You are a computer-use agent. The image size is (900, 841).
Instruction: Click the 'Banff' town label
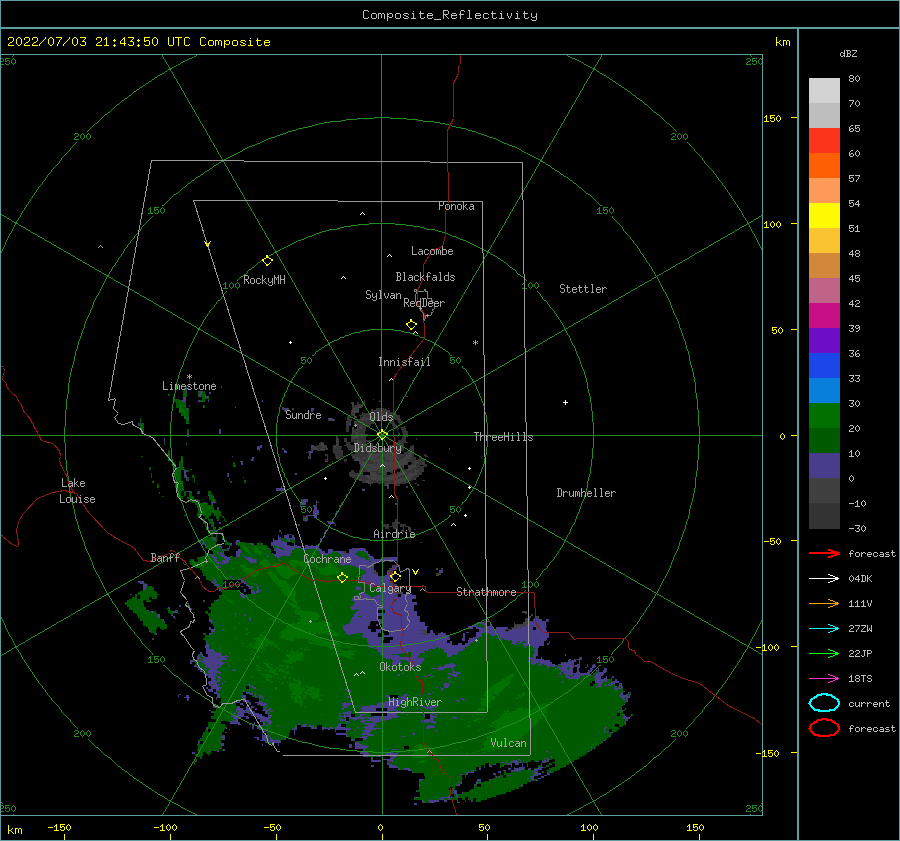pyautogui.click(x=165, y=557)
